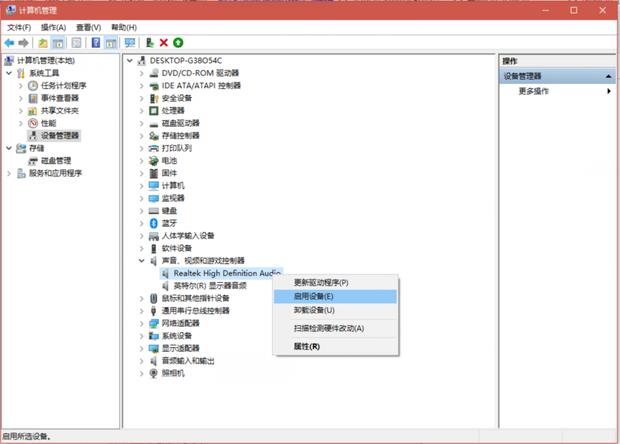Click the blue help toolbar icon
This screenshot has height=444, width=620.
96,43
